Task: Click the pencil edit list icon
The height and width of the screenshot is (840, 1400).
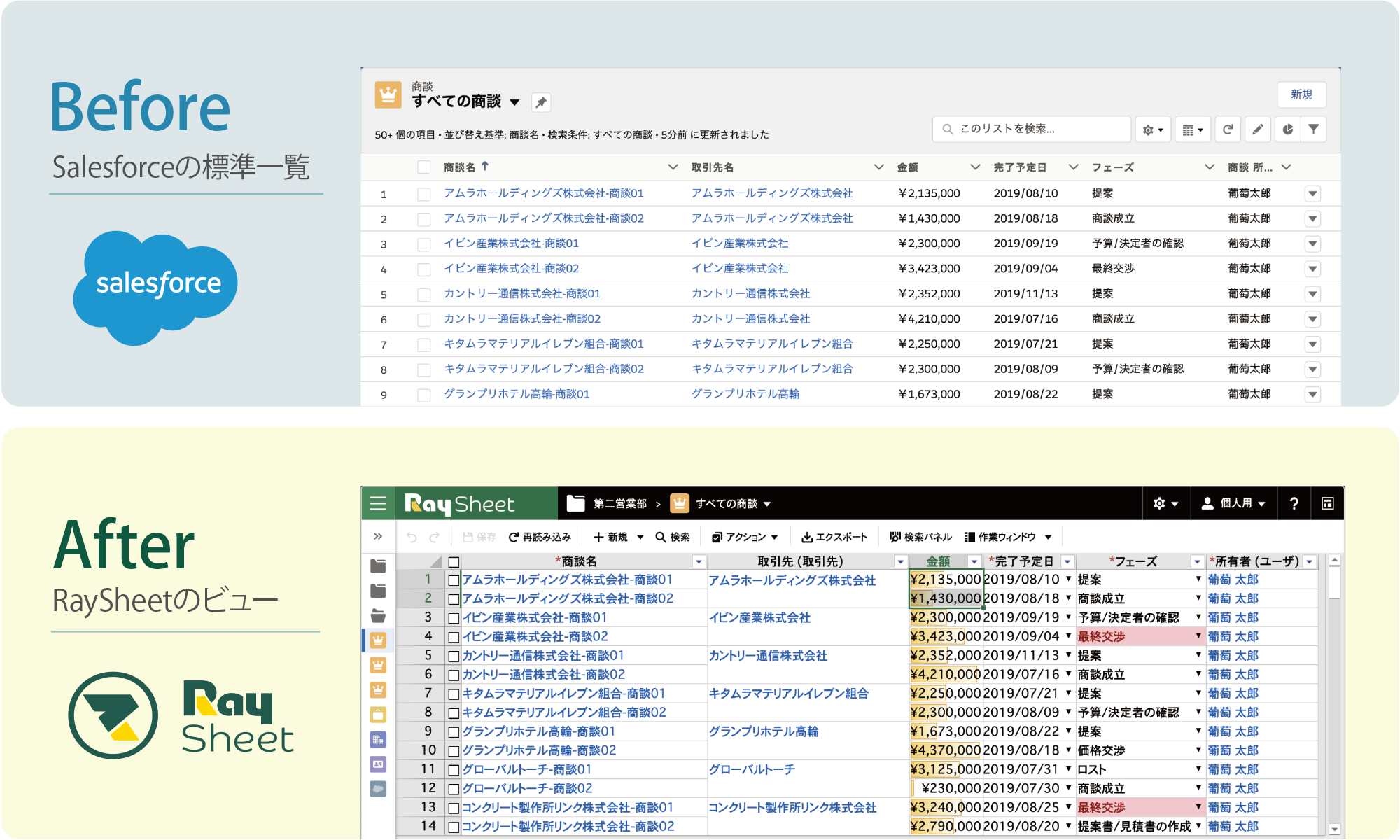Action: tap(1257, 129)
